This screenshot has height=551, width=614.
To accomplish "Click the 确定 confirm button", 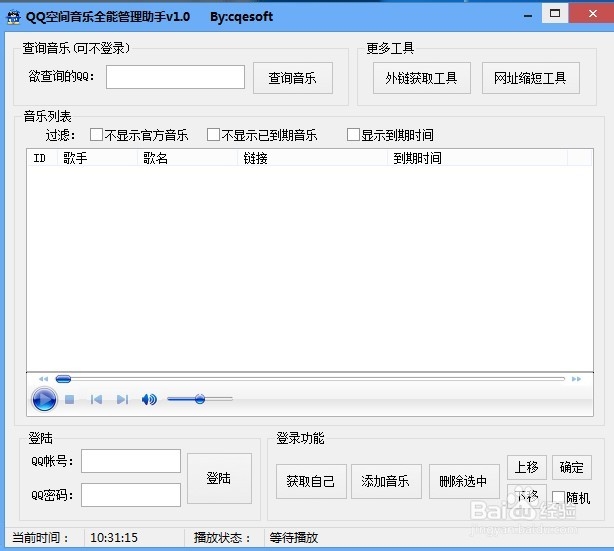I will pyautogui.click(x=571, y=468).
